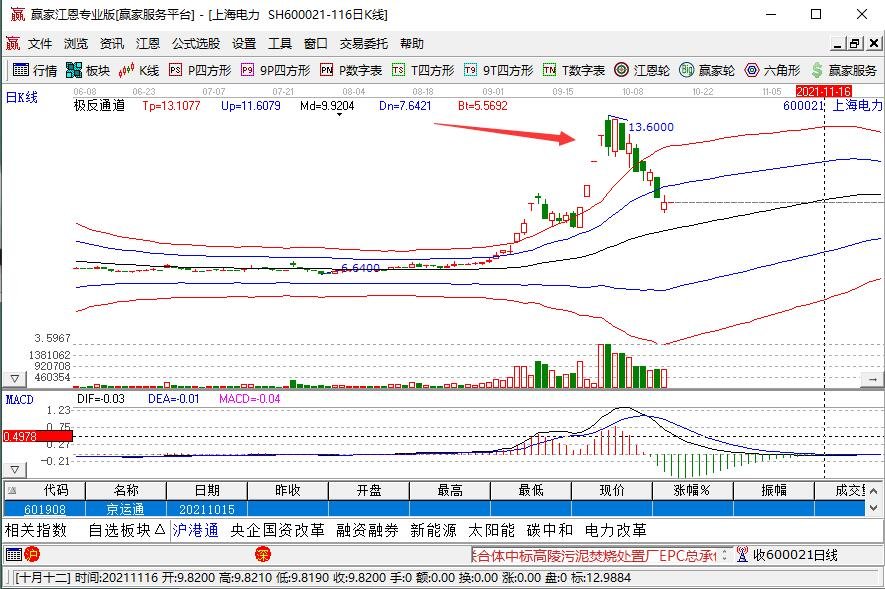Restore the inner child window button
885x589 pixels.
tap(856, 43)
